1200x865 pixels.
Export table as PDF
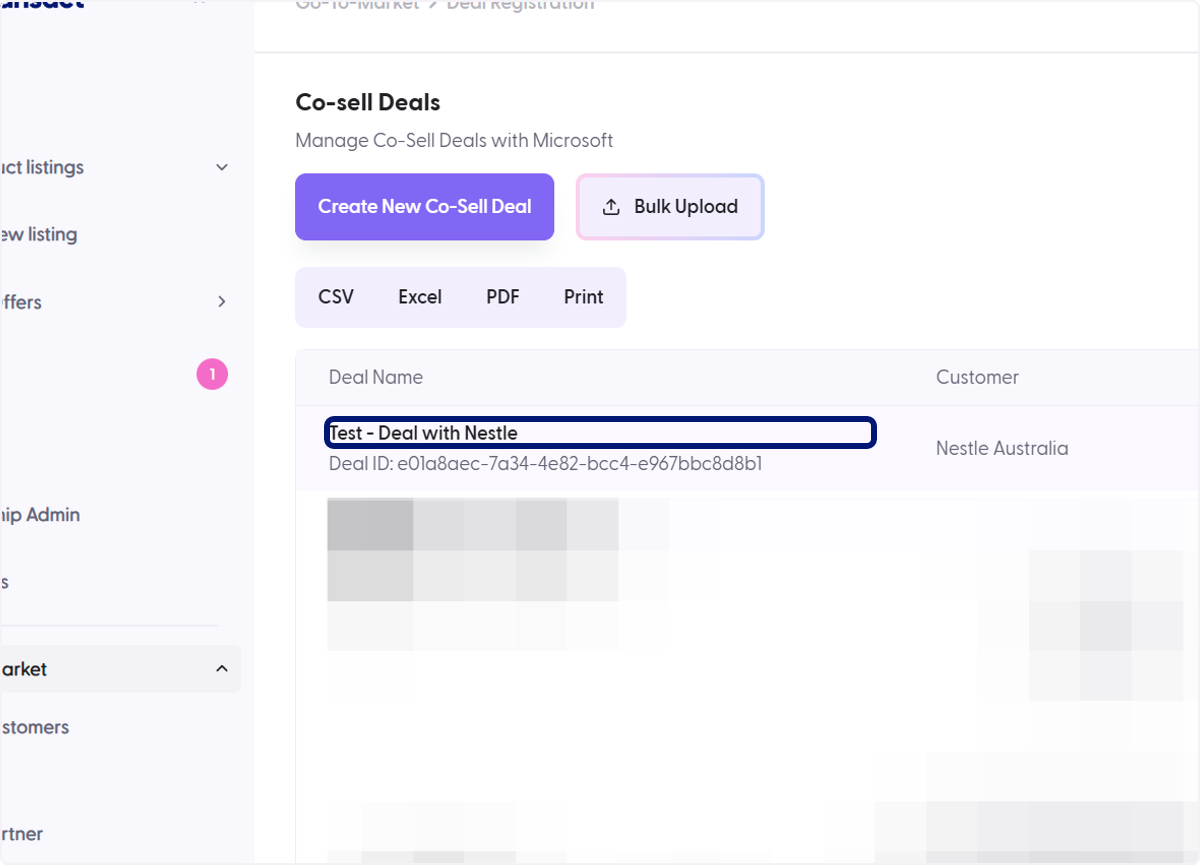503,297
